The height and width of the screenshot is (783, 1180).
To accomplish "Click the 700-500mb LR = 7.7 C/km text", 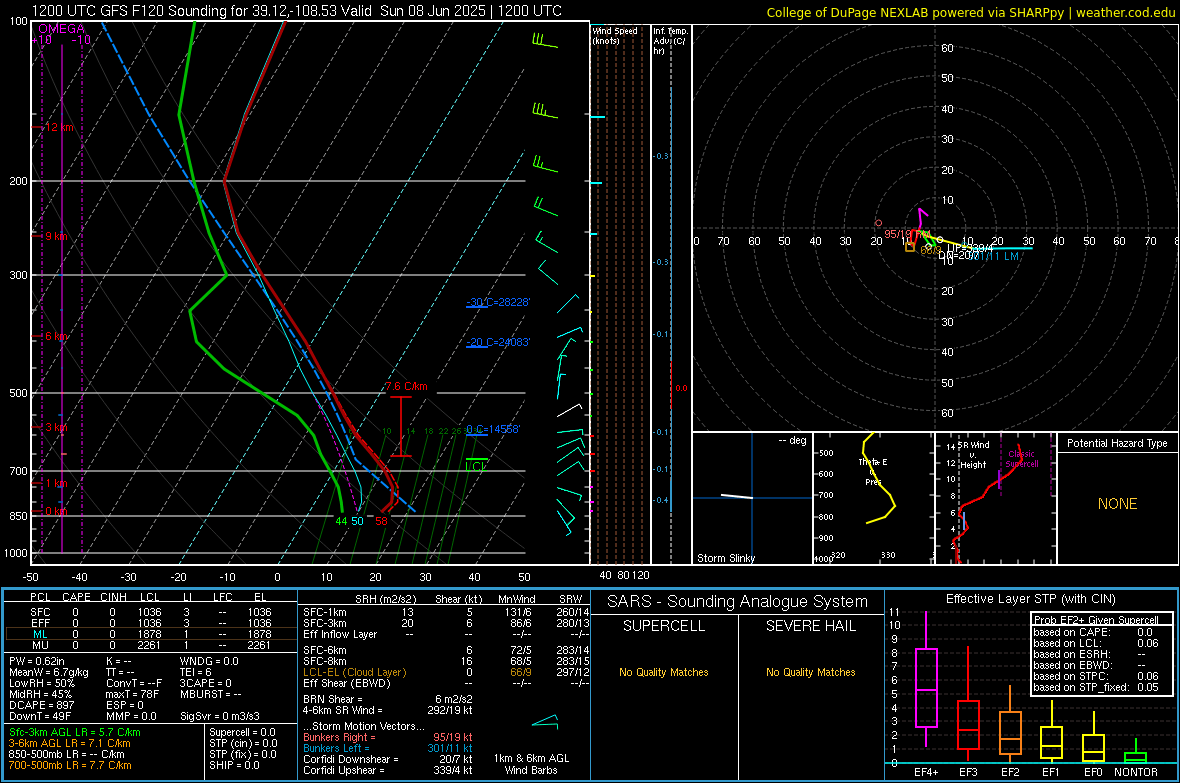I will pos(69,765).
